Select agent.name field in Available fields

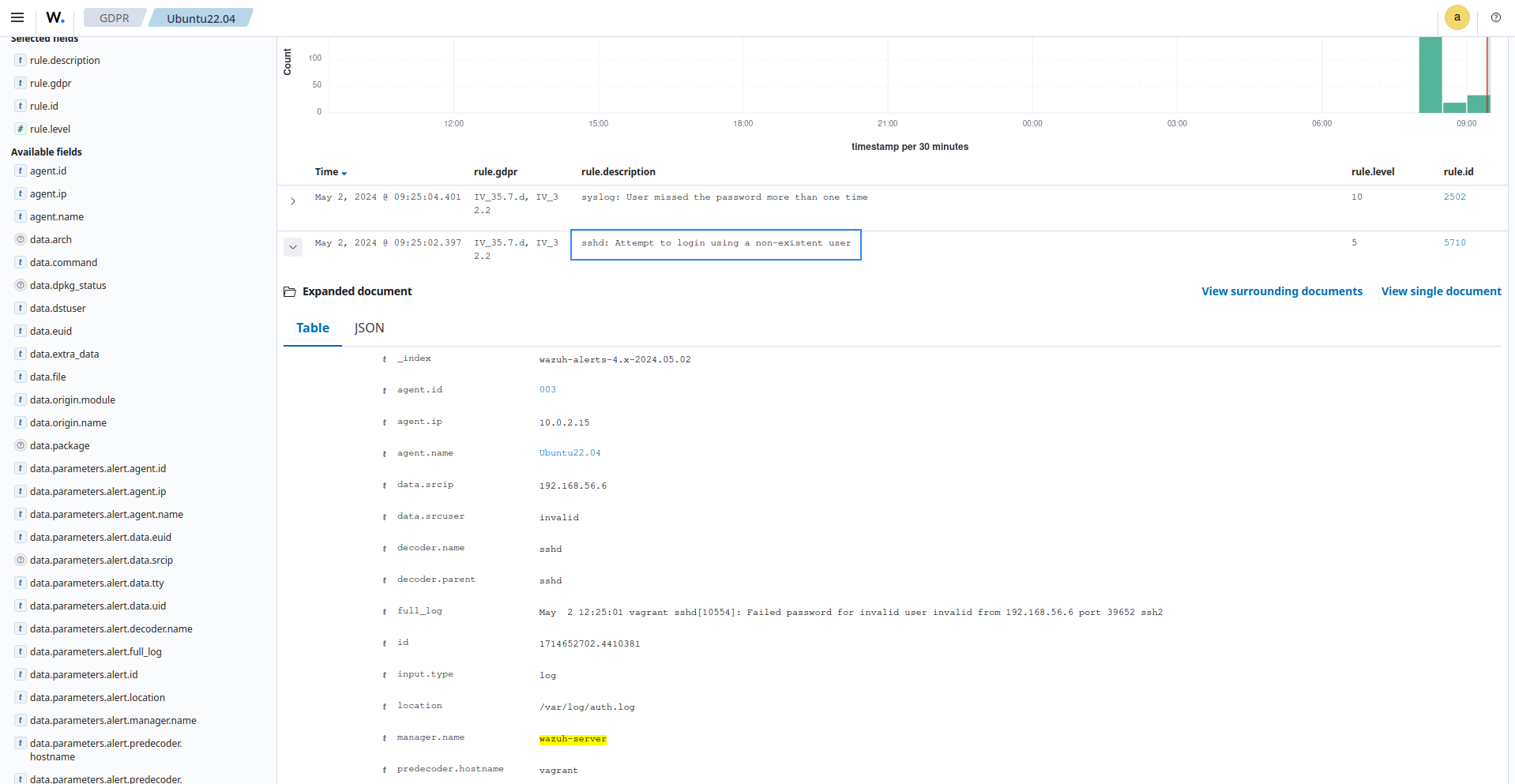[x=57, y=217]
